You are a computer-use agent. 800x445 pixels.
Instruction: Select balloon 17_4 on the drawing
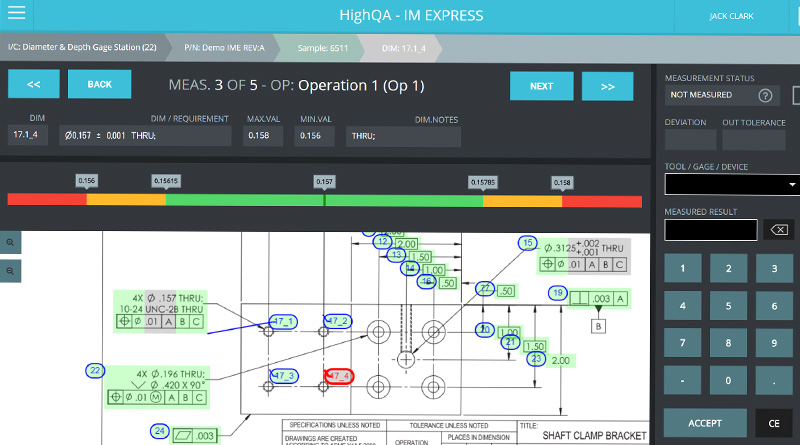(x=339, y=376)
